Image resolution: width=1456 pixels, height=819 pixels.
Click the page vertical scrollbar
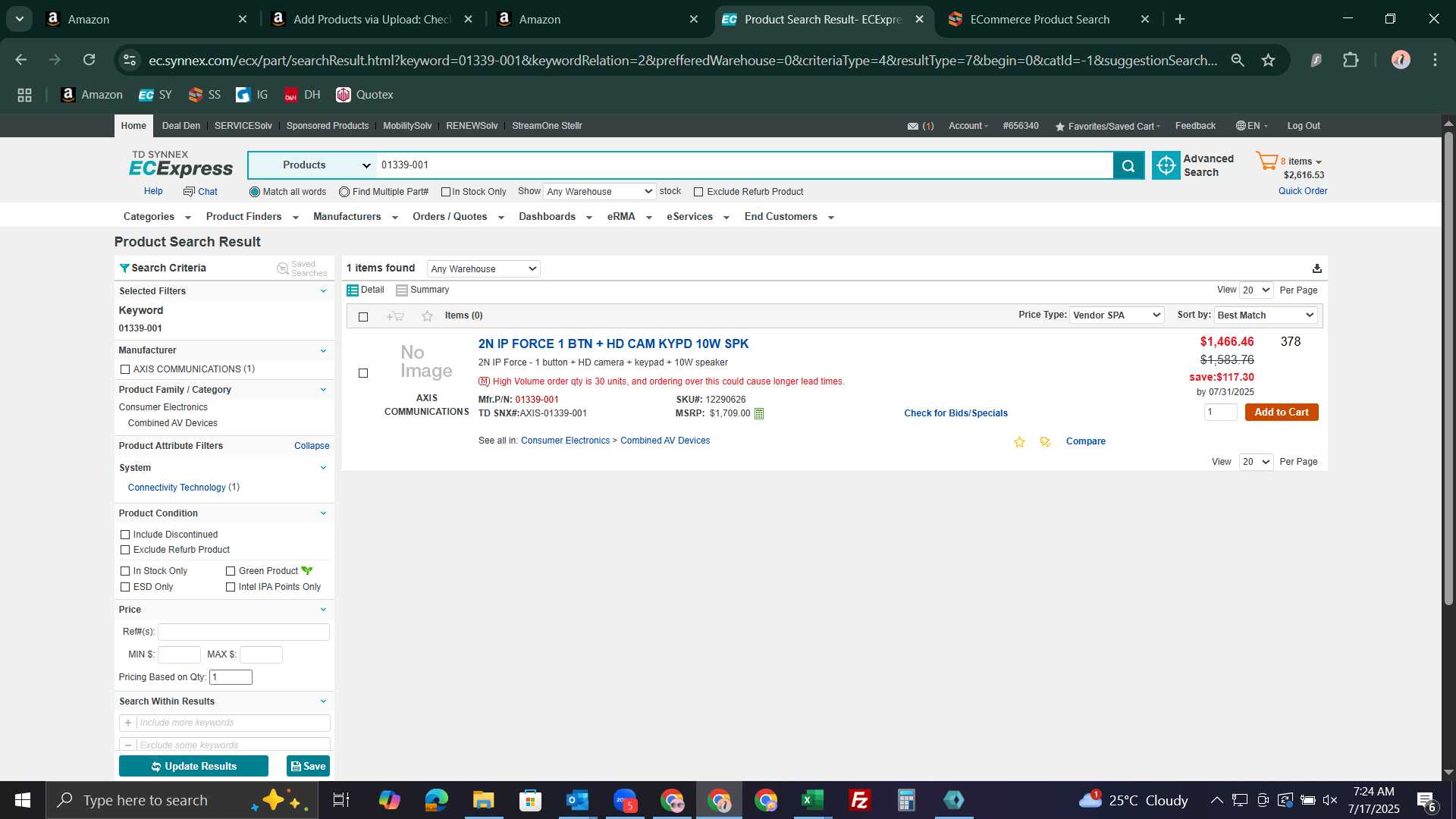(1448, 369)
